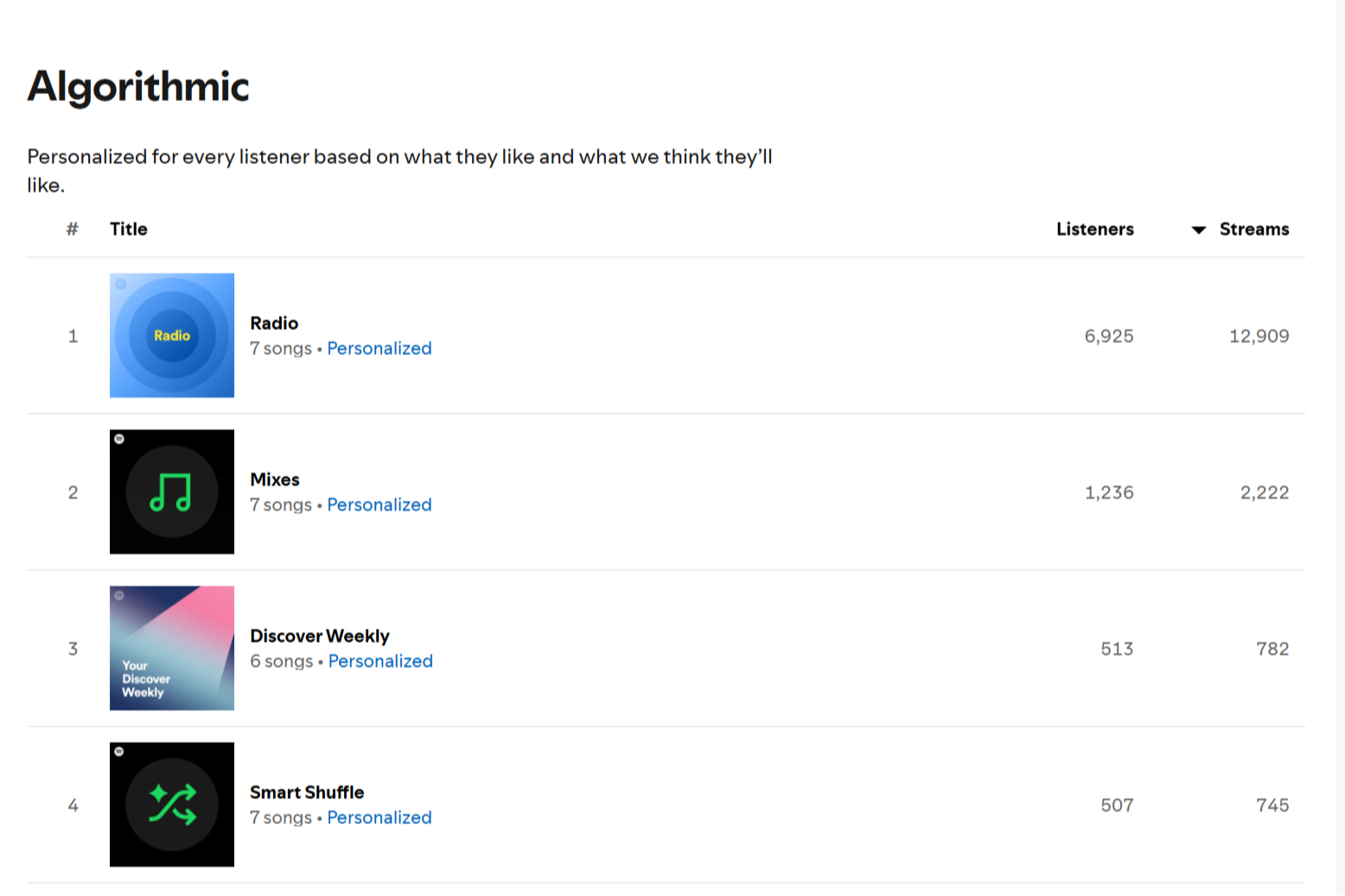Follow Personalized link under Discover Weekly

point(380,661)
